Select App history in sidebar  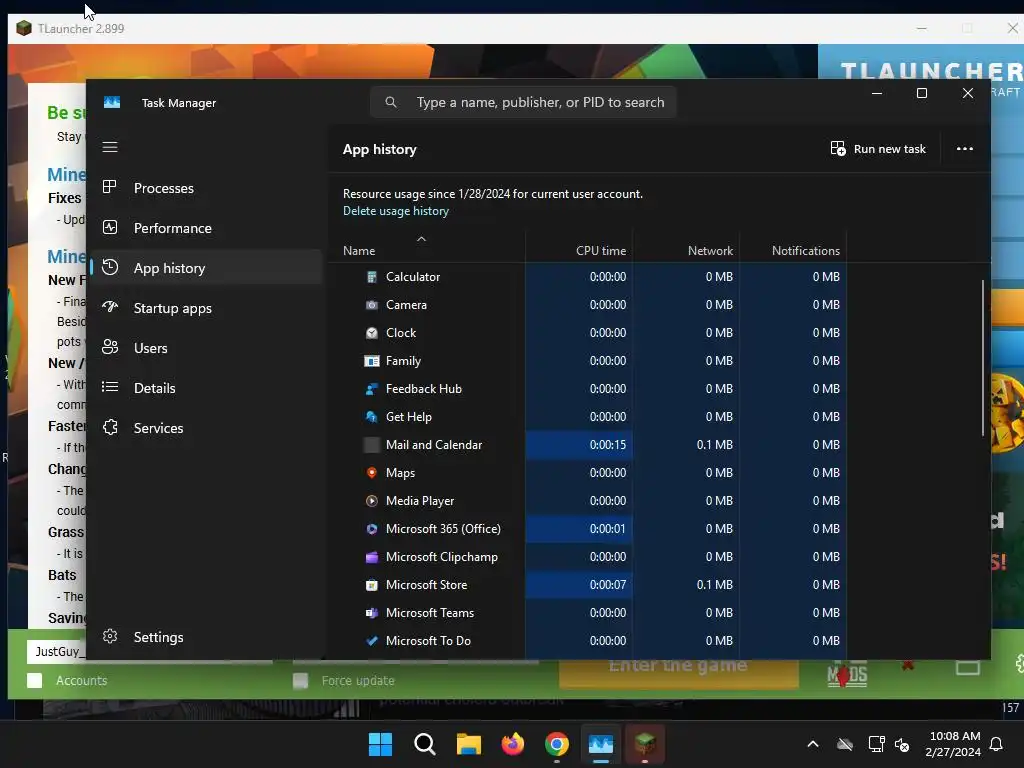[x=206, y=268]
